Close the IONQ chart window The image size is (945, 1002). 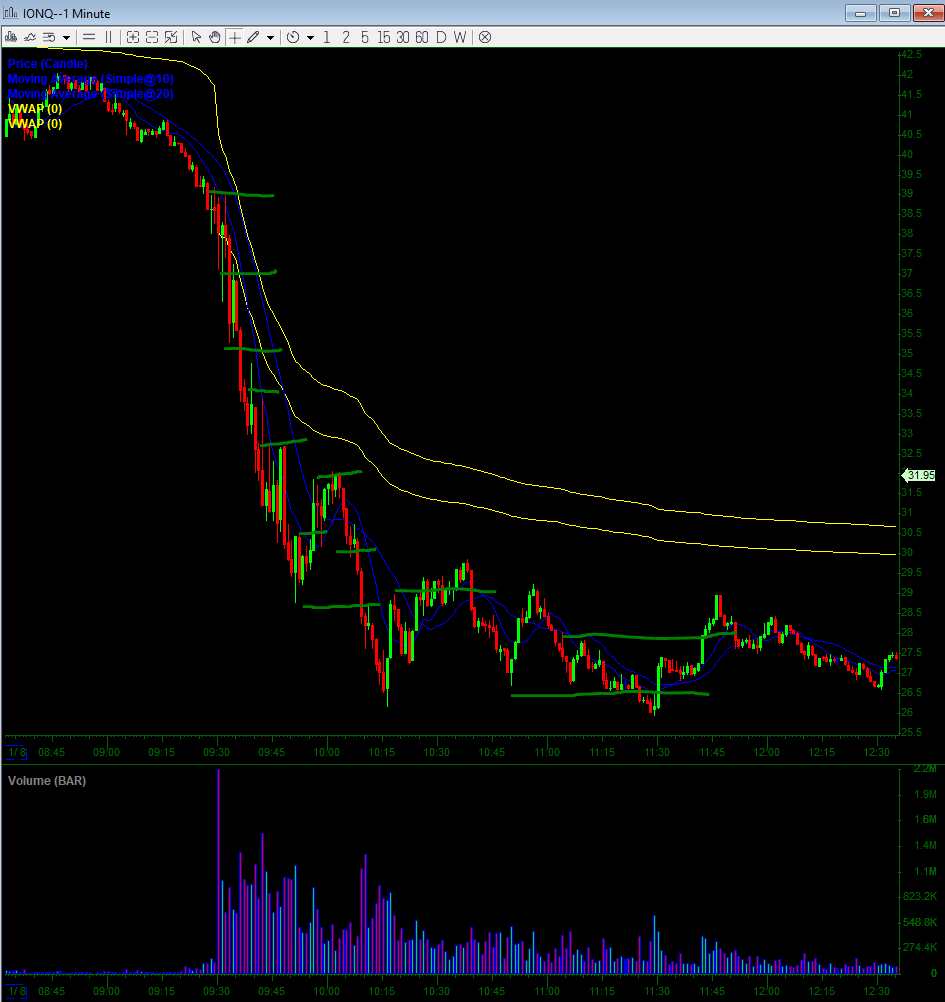pyautogui.click(x=928, y=13)
